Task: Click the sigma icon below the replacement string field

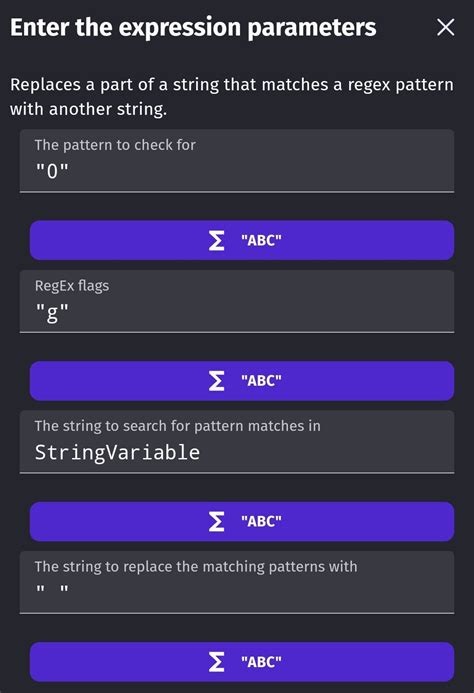Action: pyautogui.click(x=216, y=662)
